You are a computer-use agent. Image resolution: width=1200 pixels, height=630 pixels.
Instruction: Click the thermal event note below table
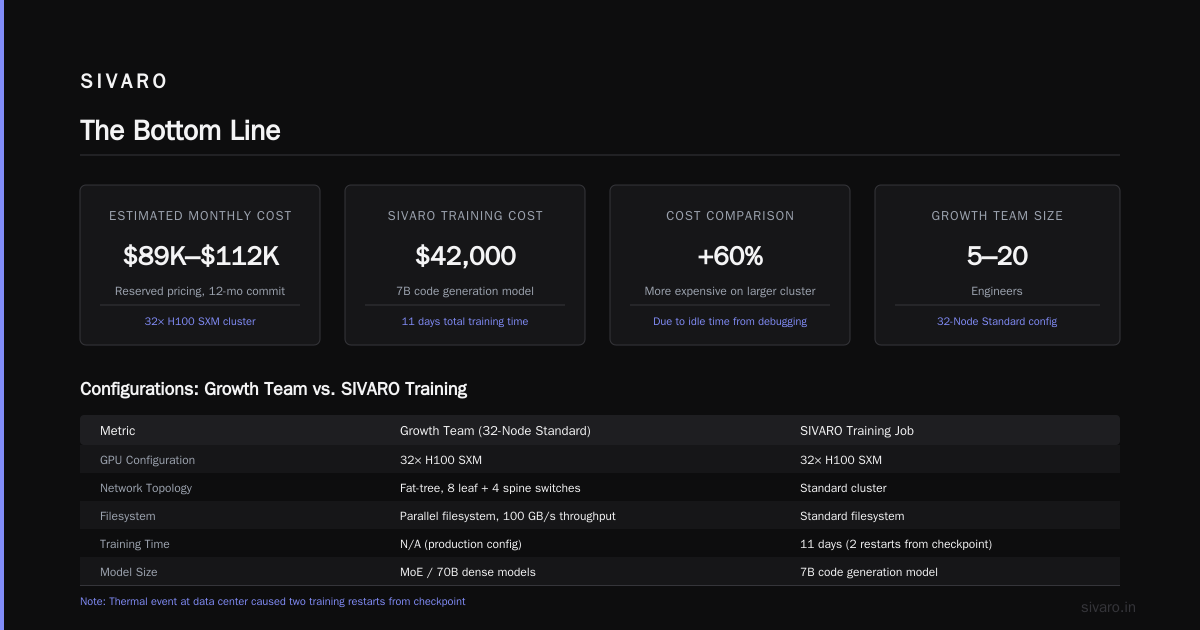(x=273, y=602)
